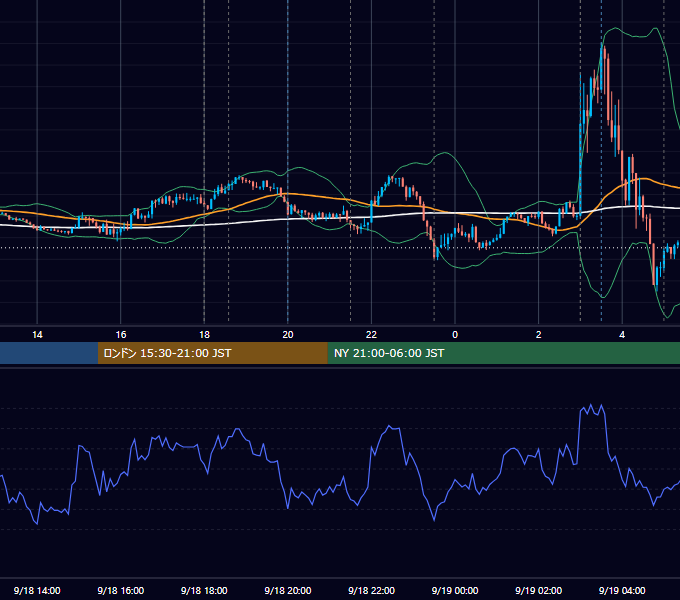The width and height of the screenshot is (680, 600).
Task: Click the 9/18 18:00 date label
Action: (204, 590)
